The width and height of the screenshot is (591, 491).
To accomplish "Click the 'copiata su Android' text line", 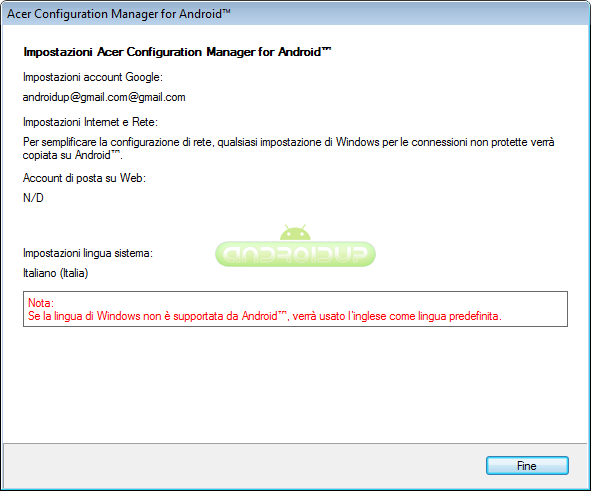I will (73, 155).
